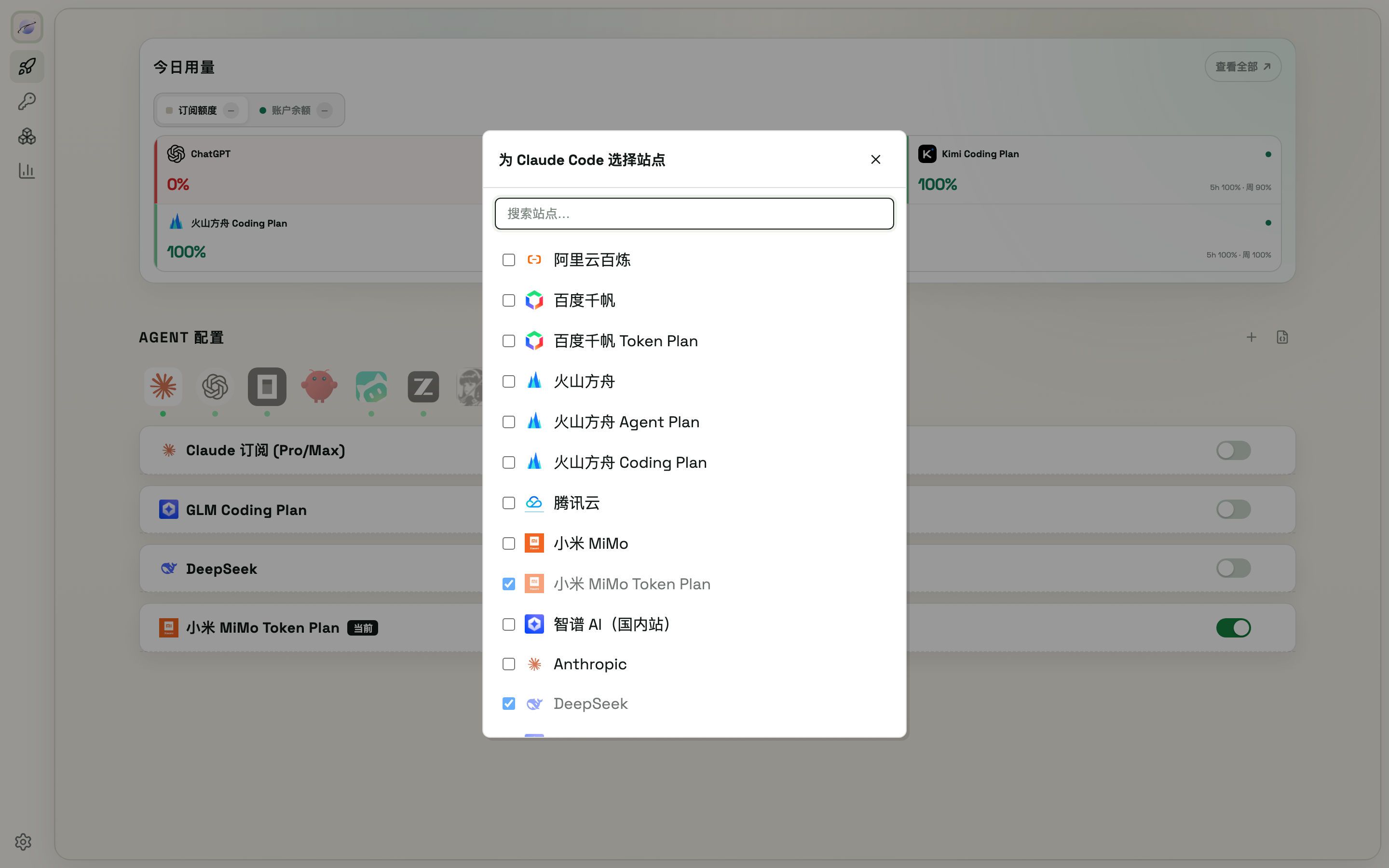Switch to the 订阅额度 tab
The width and height of the screenshot is (1389, 868).
click(202, 110)
